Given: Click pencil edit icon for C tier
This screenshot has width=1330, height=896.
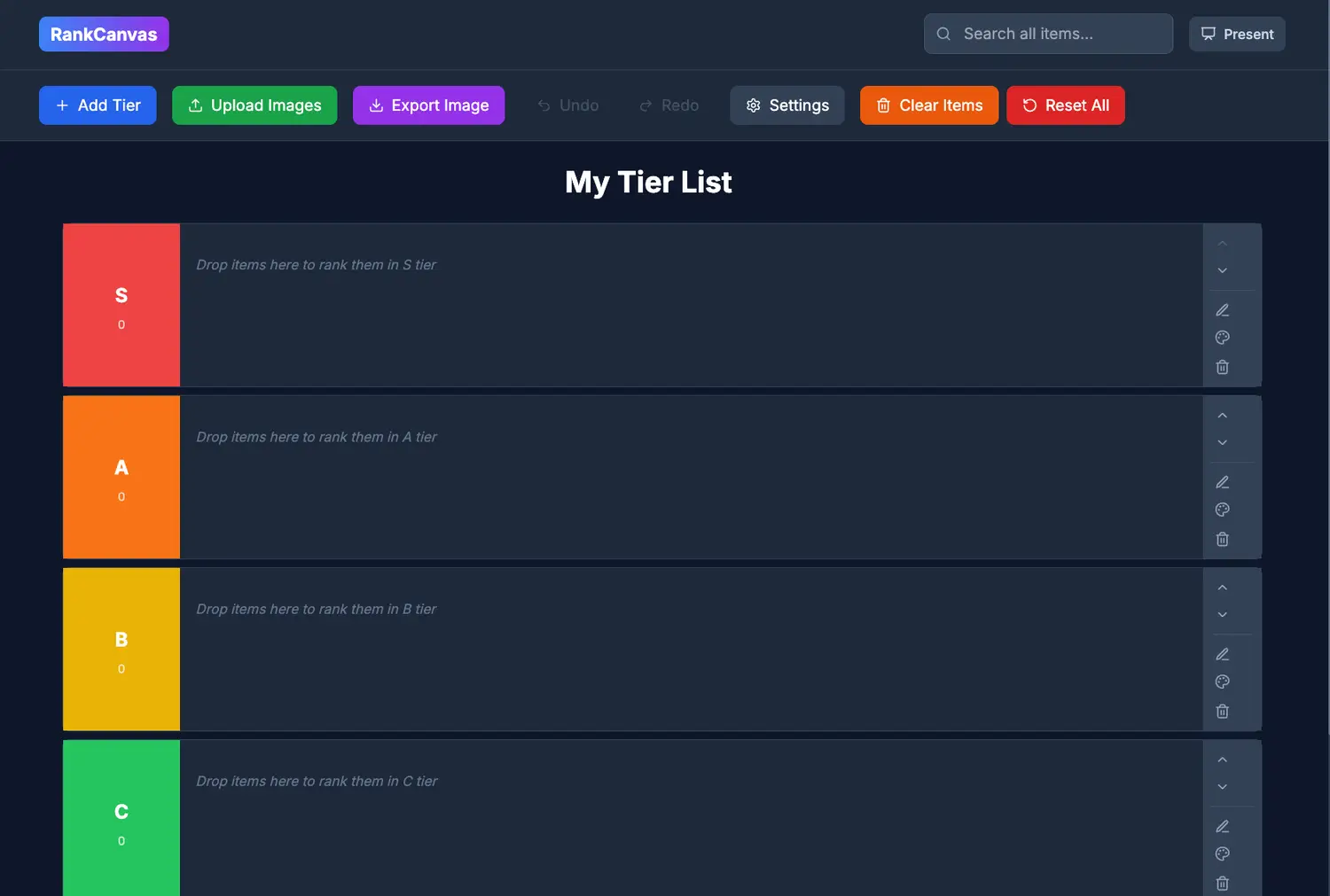Looking at the screenshot, I should click(1222, 826).
